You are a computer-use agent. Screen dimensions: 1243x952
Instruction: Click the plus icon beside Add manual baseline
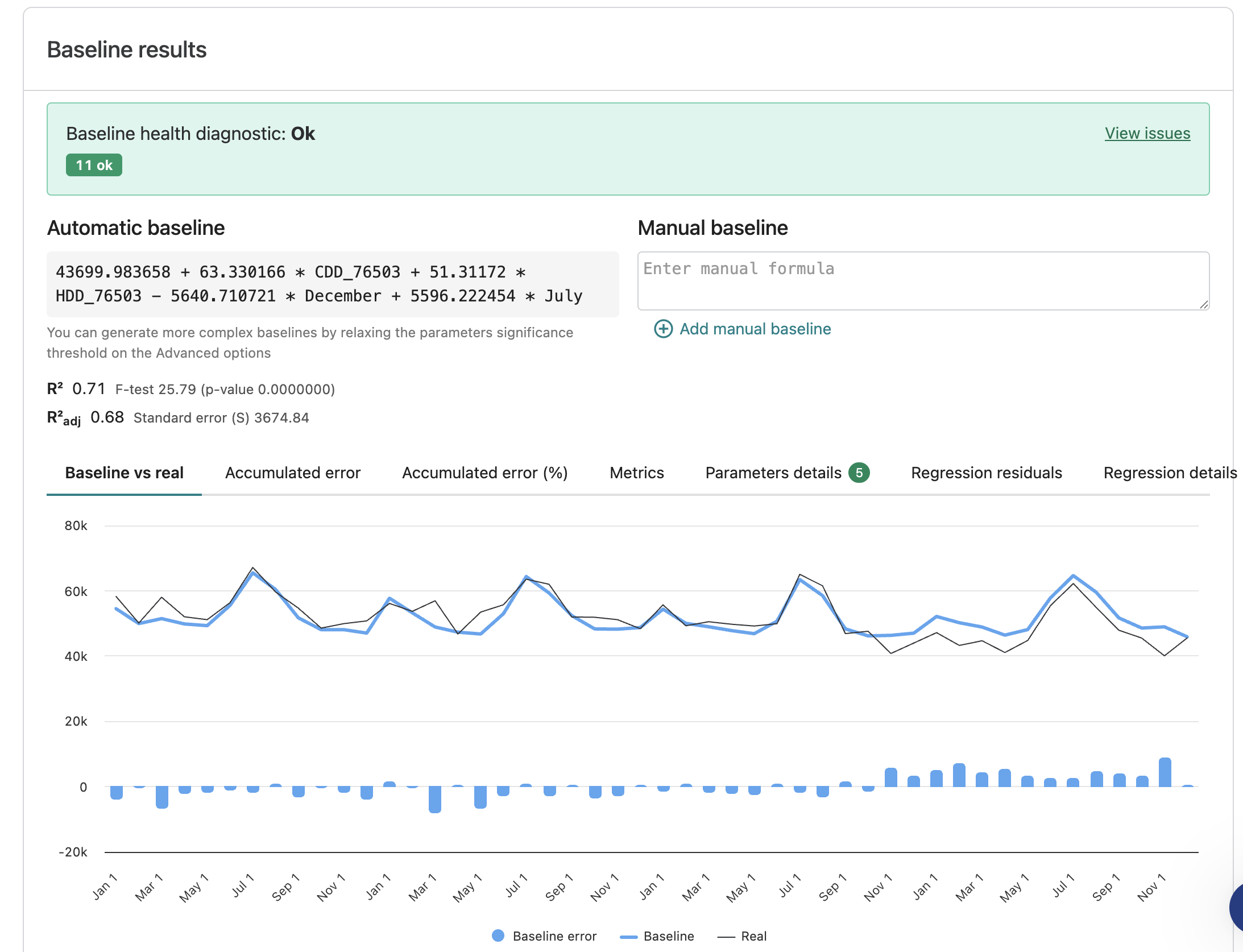663,329
